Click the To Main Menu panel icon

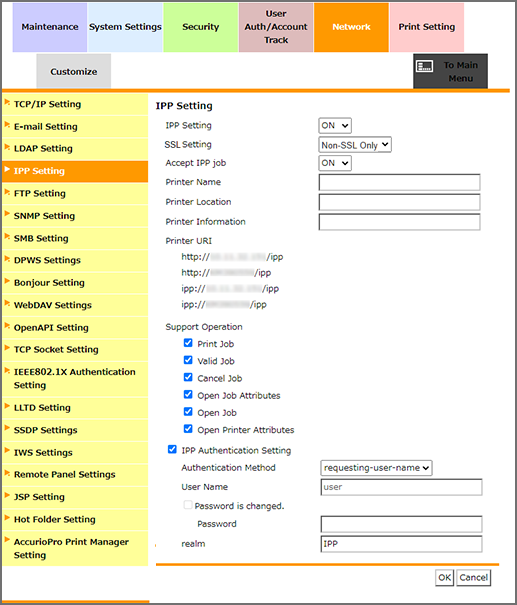click(424, 66)
